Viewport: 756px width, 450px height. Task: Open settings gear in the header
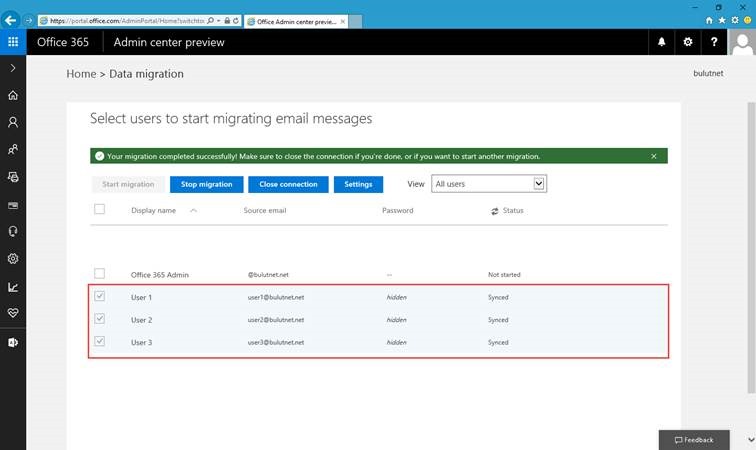688,42
